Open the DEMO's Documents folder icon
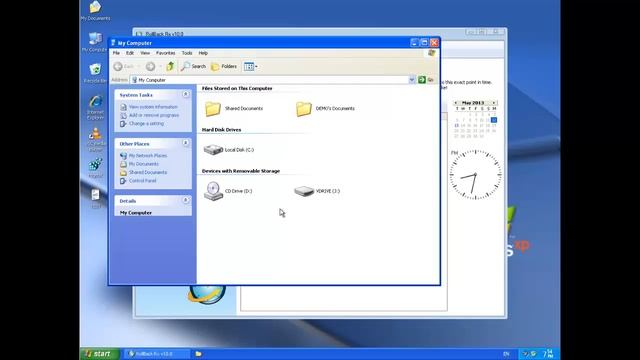The width and height of the screenshot is (640, 360). coord(304,109)
